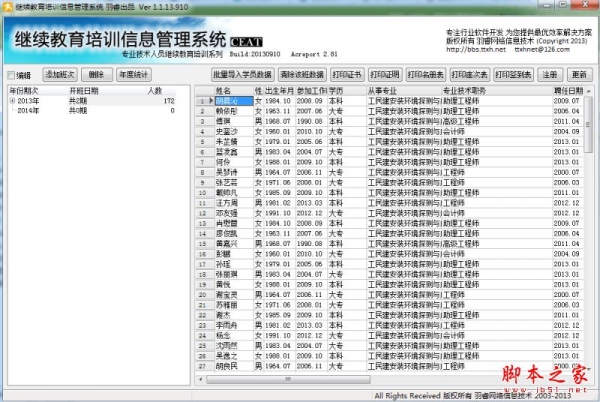Click 清除该班数据 clear class data button
This screenshot has width=600, height=402.
click(x=302, y=75)
